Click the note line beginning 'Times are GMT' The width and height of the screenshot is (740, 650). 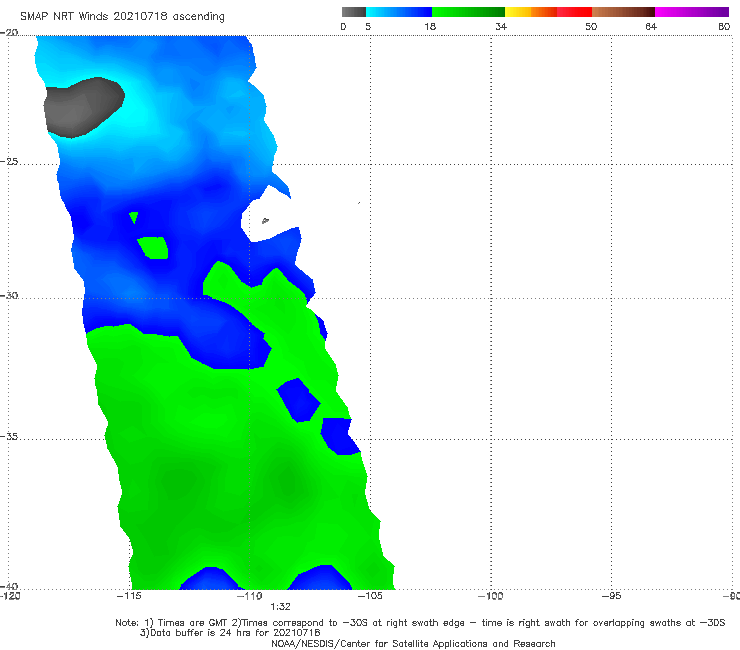[420, 623]
